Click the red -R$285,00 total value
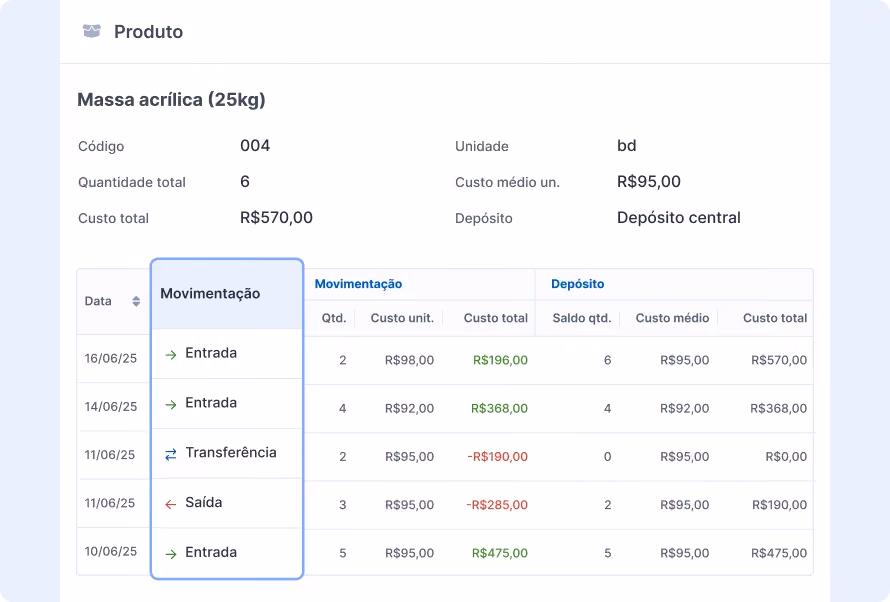 click(x=497, y=504)
